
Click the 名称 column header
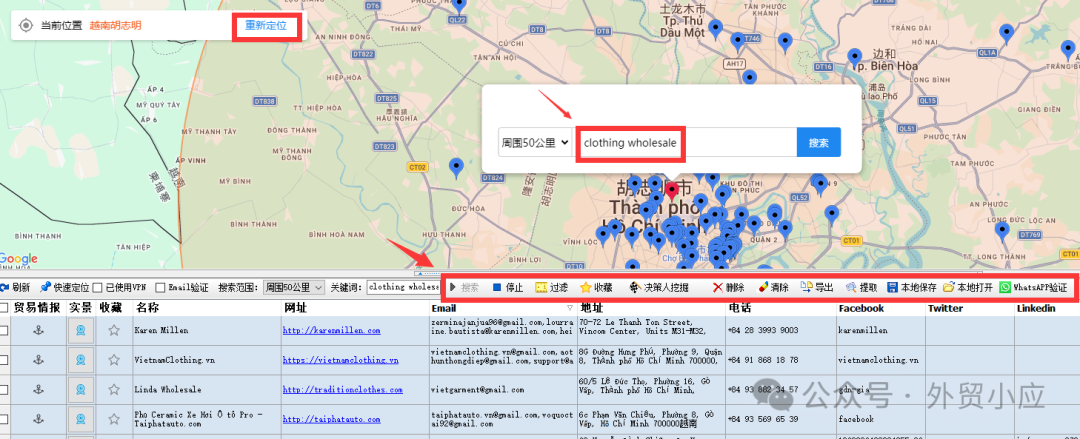(147, 308)
